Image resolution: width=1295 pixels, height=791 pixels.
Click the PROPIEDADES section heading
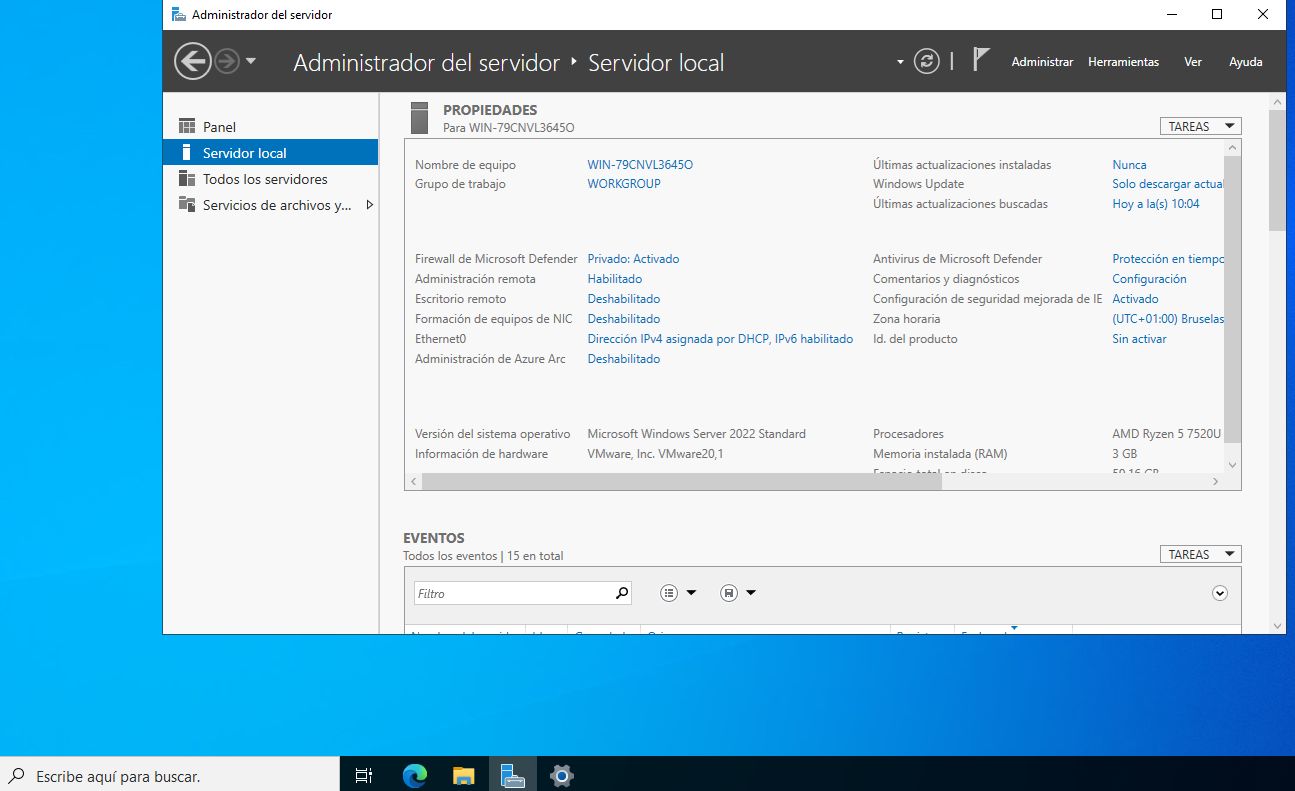(x=490, y=110)
